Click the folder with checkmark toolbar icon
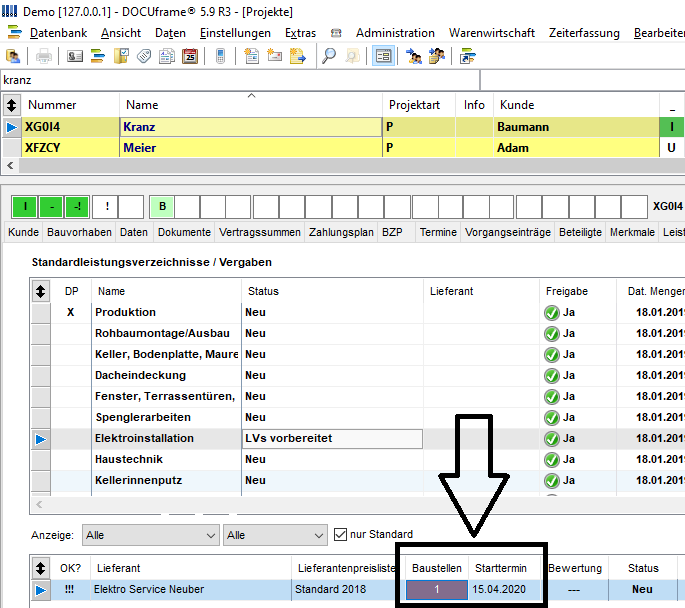The width and height of the screenshot is (685, 608). pyautogui.click(x=121, y=56)
